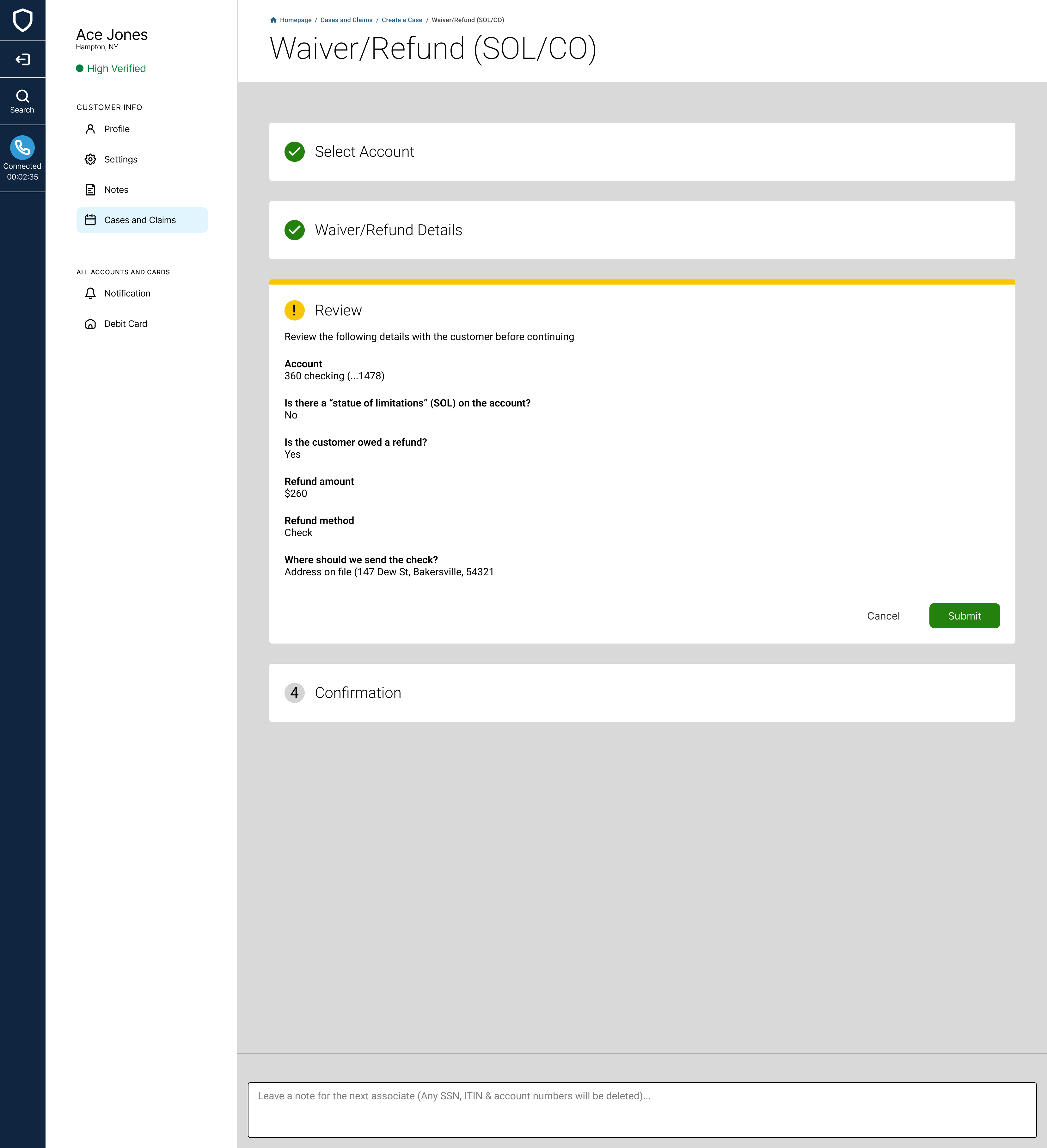The height and width of the screenshot is (1148, 1047).
Task: Cancel the waiver/refund review
Action: [883, 616]
